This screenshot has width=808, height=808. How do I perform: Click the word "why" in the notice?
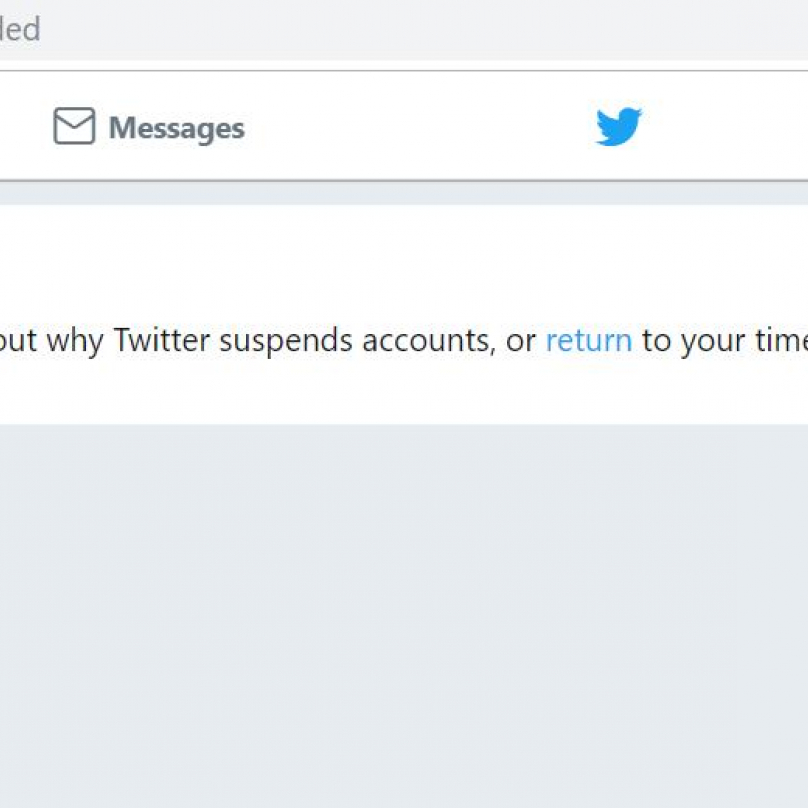74,340
